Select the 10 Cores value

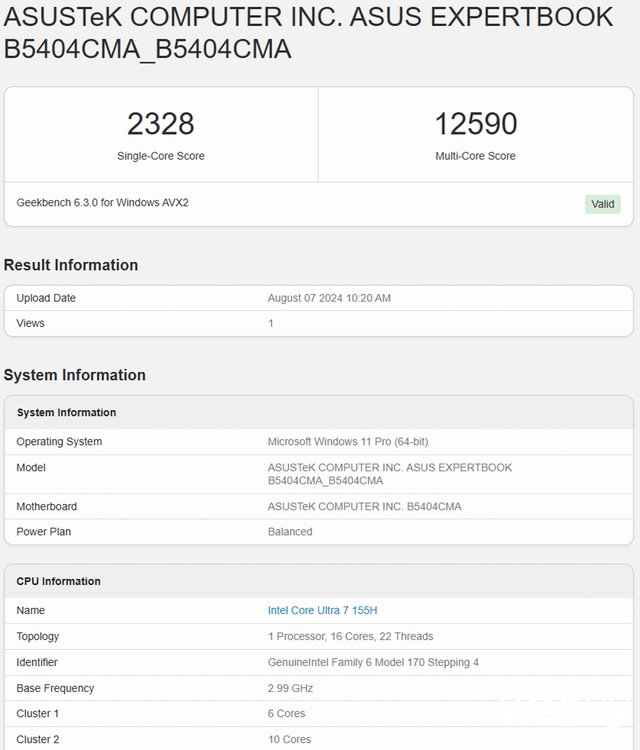tap(289, 739)
